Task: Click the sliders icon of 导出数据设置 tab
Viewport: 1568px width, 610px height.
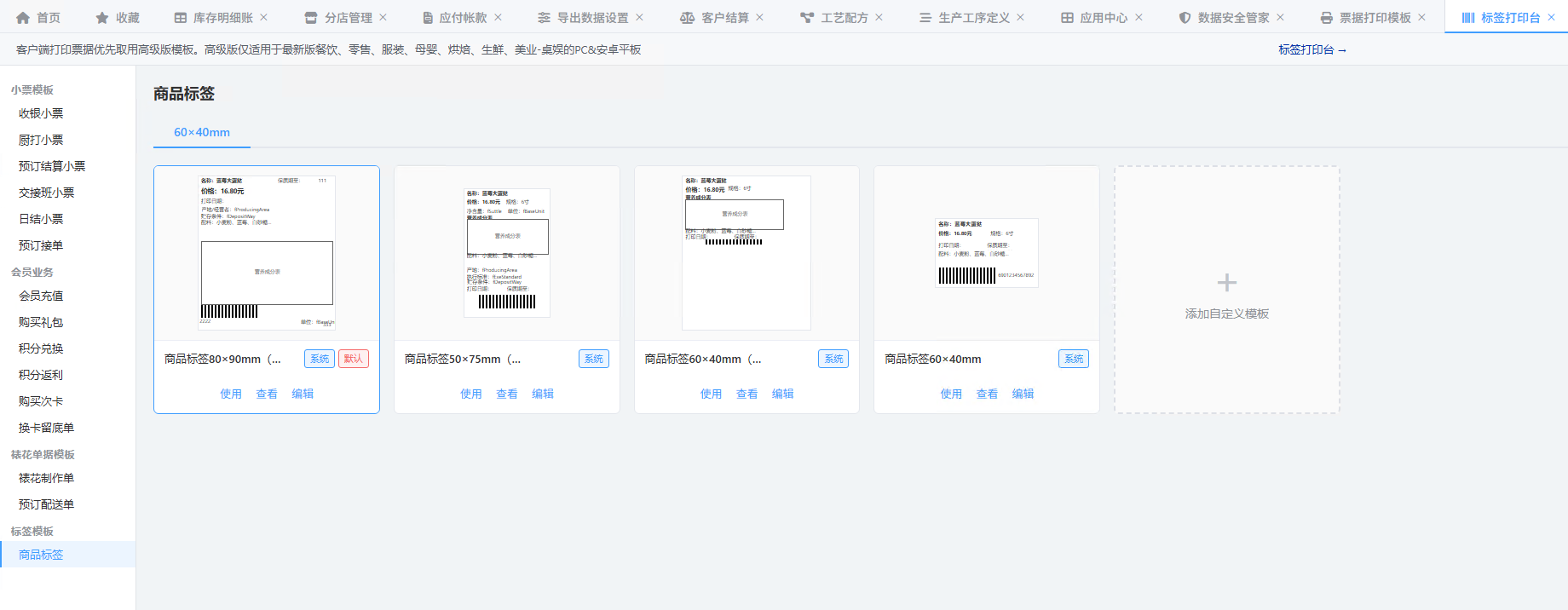Action: coord(544,17)
